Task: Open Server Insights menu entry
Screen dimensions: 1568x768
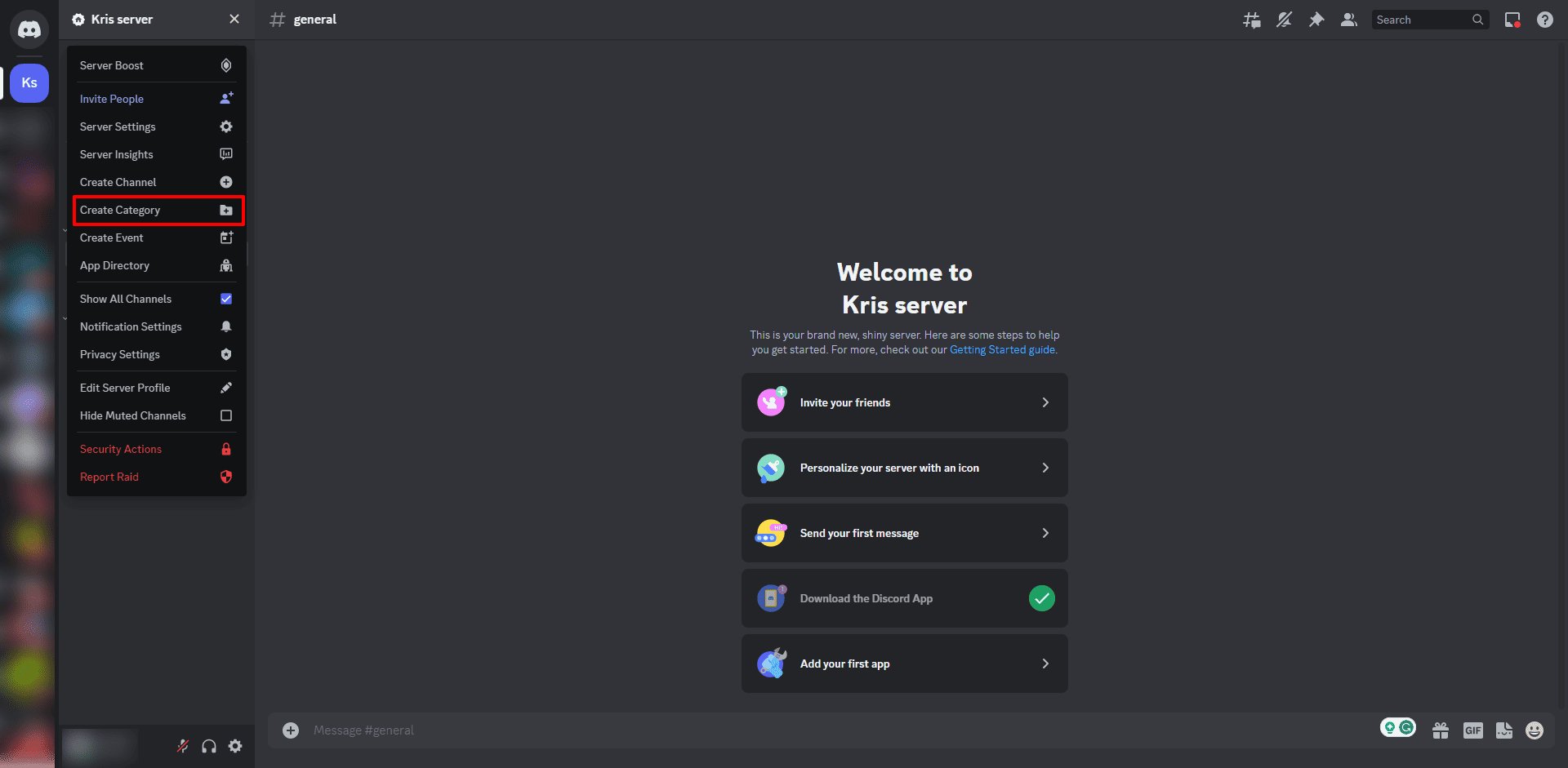Action: (156, 154)
